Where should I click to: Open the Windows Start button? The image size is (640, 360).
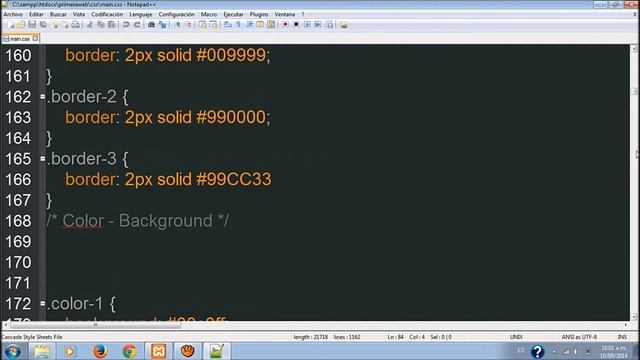13,351
